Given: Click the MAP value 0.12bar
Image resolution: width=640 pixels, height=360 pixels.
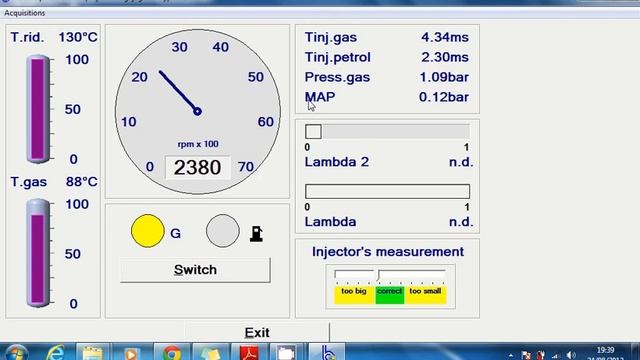Looking at the screenshot, I should pos(444,97).
